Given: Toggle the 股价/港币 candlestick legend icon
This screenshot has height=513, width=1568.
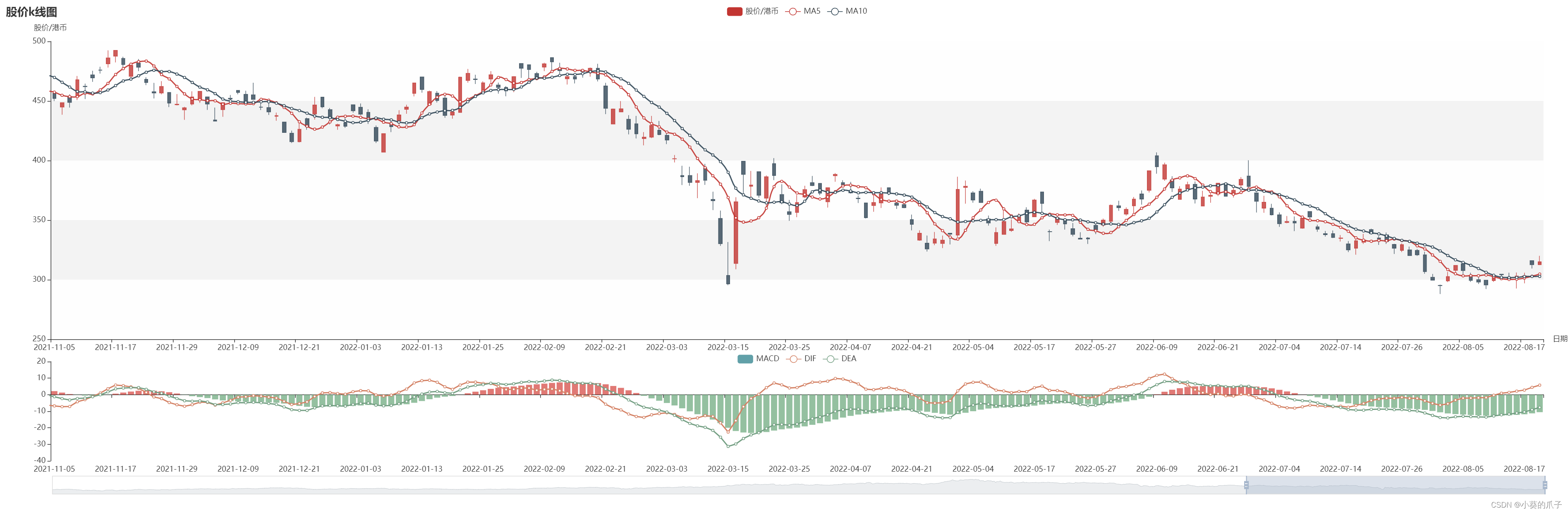Looking at the screenshot, I should (734, 11).
